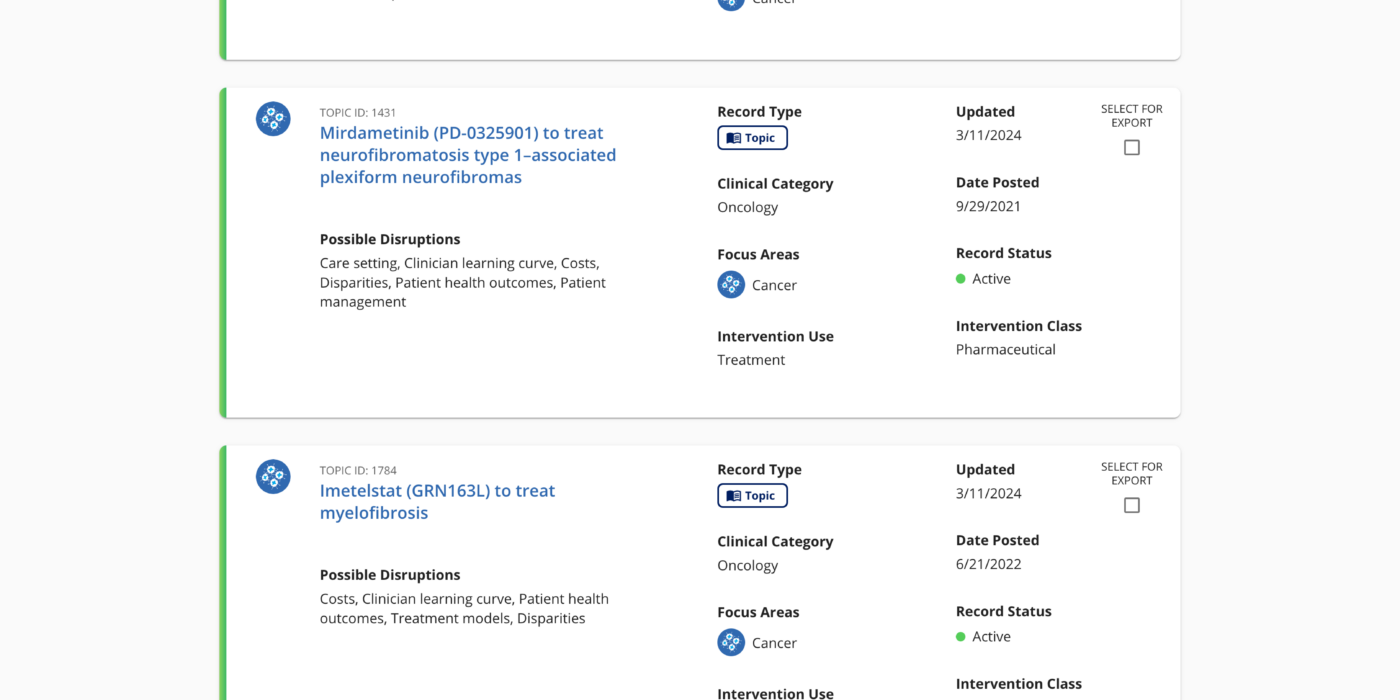Open the Mirdametinib plexiform neurofibromas topic link

(x=467, y=154)
